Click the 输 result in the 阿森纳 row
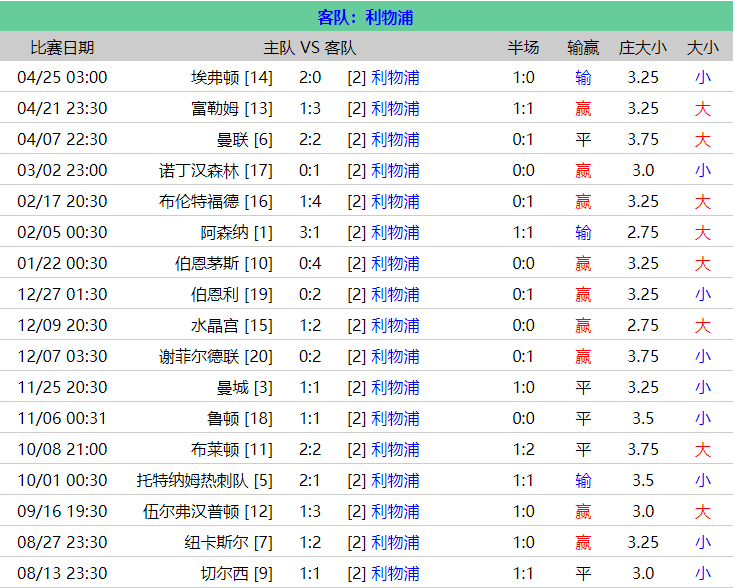 tap(583, 232)
